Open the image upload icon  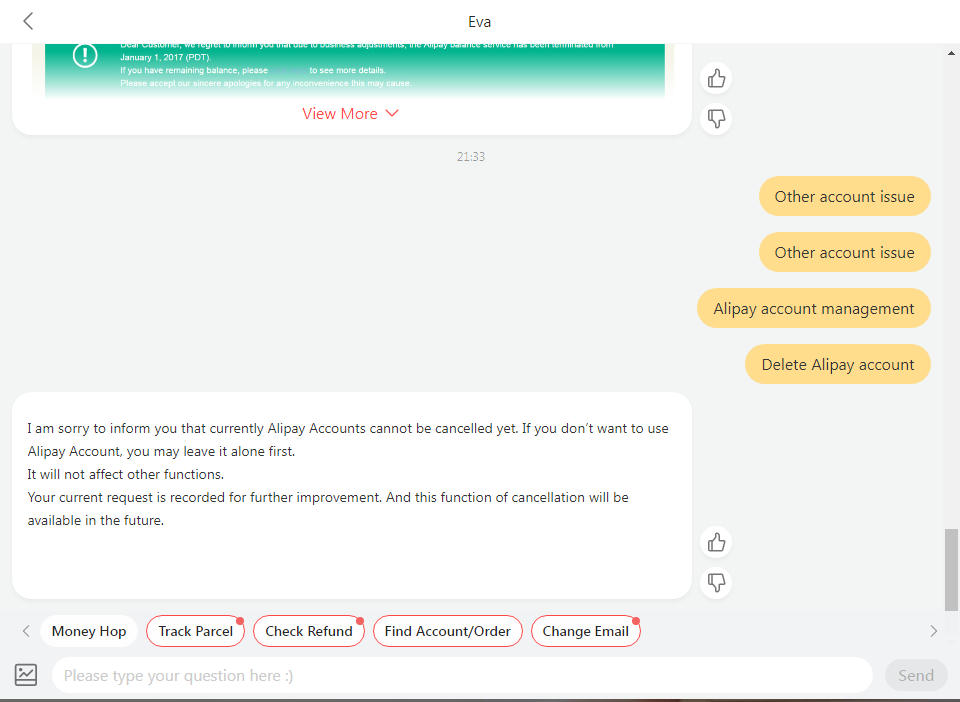point(26,675)
